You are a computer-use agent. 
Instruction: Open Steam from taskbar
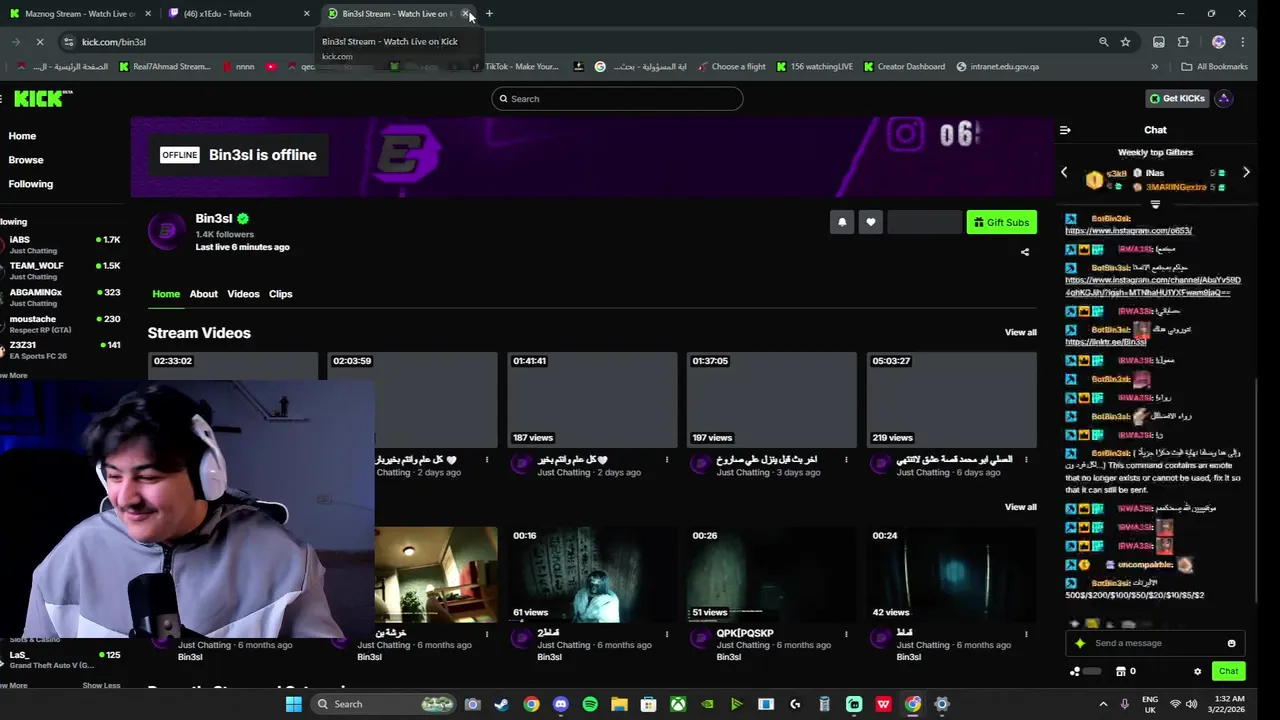501,704
